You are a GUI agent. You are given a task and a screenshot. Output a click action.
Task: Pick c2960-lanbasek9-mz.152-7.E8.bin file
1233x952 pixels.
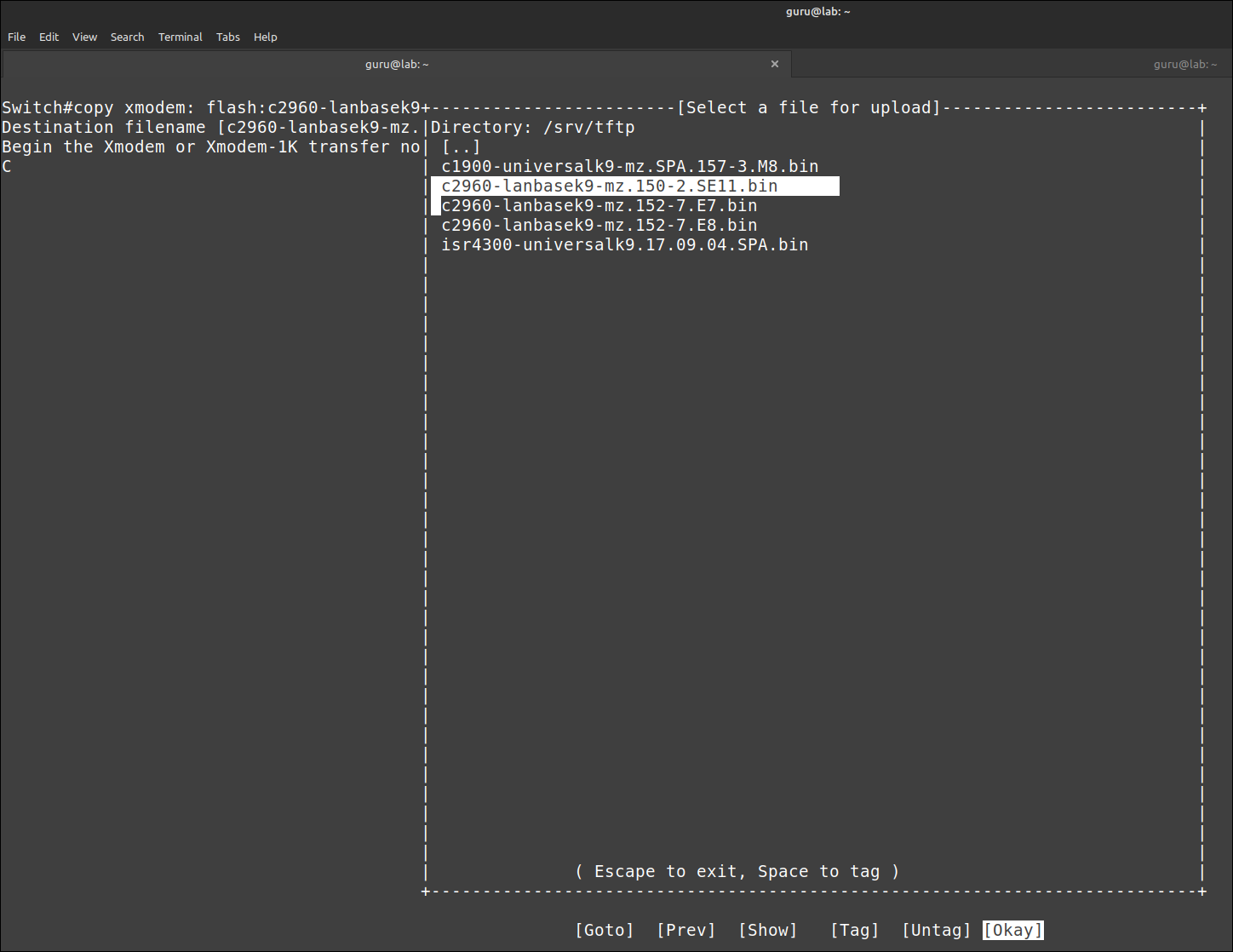(599, 226)
